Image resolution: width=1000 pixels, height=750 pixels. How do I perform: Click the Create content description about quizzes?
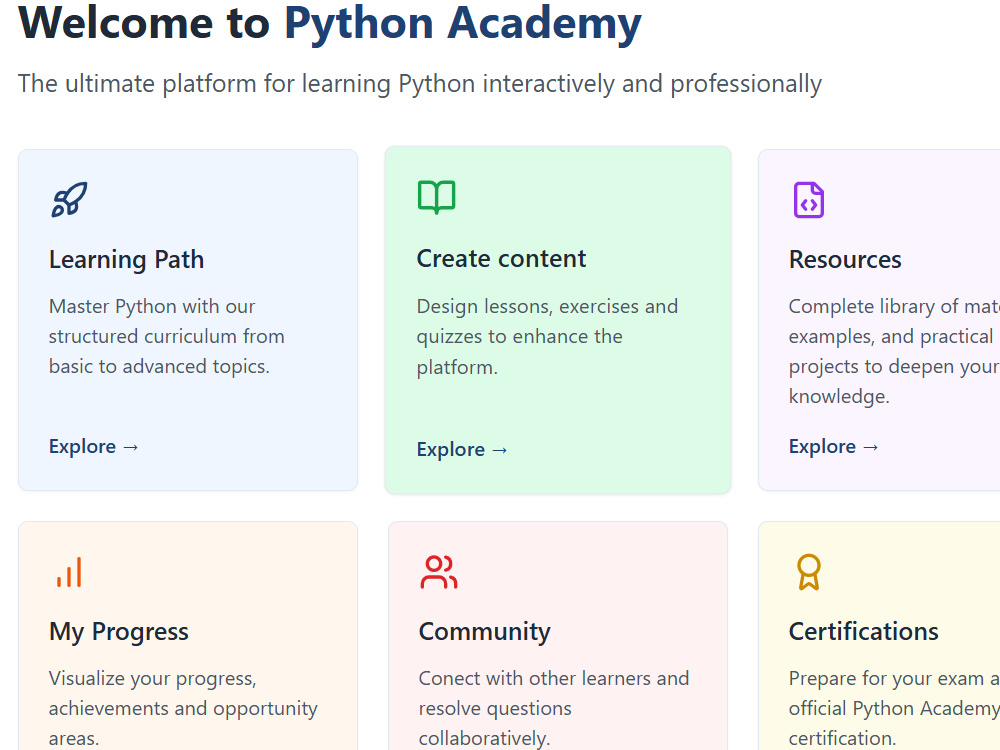[x=547, y=336]
